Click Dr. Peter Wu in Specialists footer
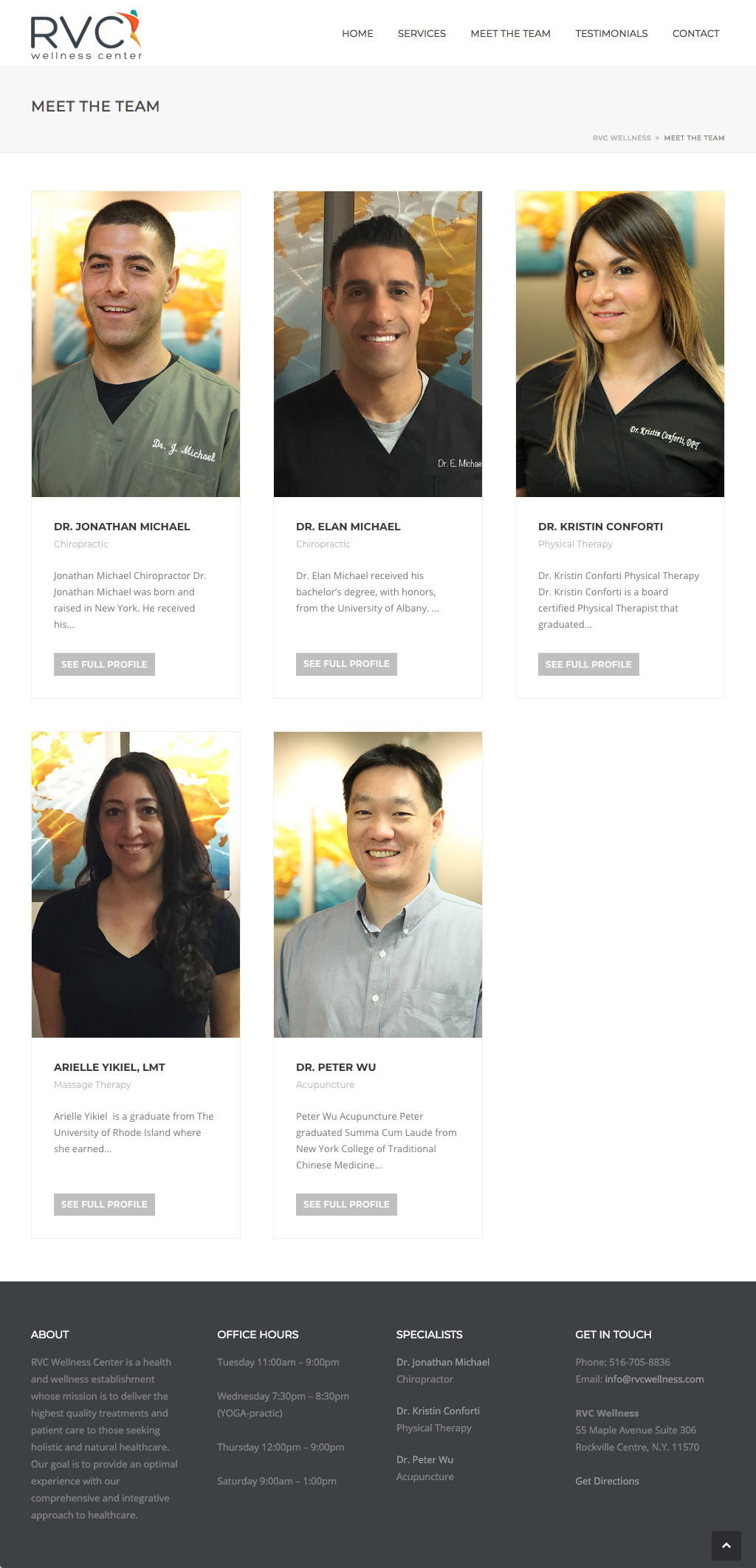 (x=425, y=1459)
